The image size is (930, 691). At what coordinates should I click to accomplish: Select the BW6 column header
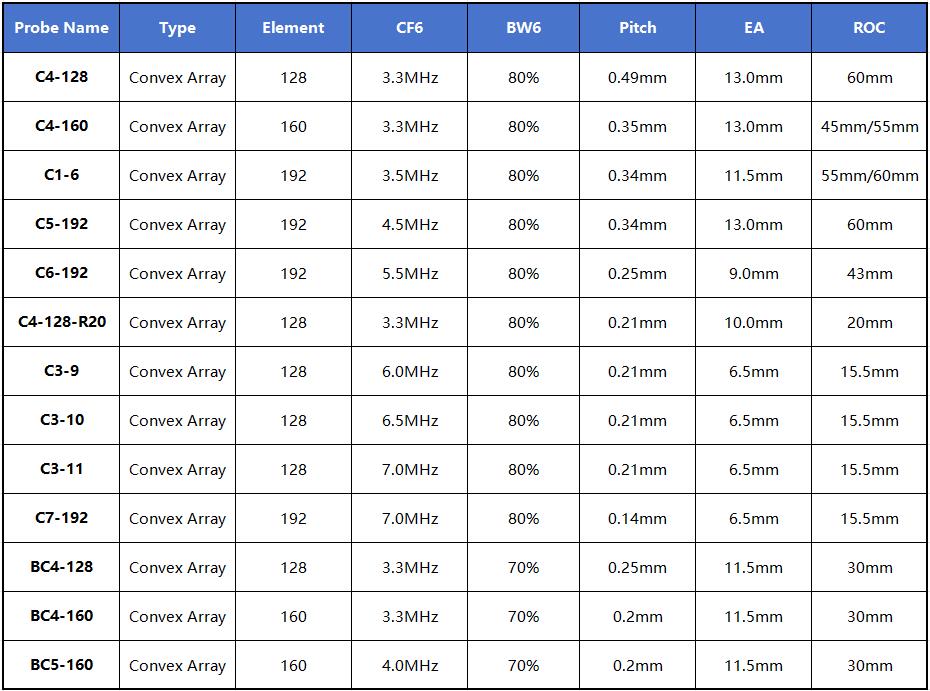coord(523,28)
